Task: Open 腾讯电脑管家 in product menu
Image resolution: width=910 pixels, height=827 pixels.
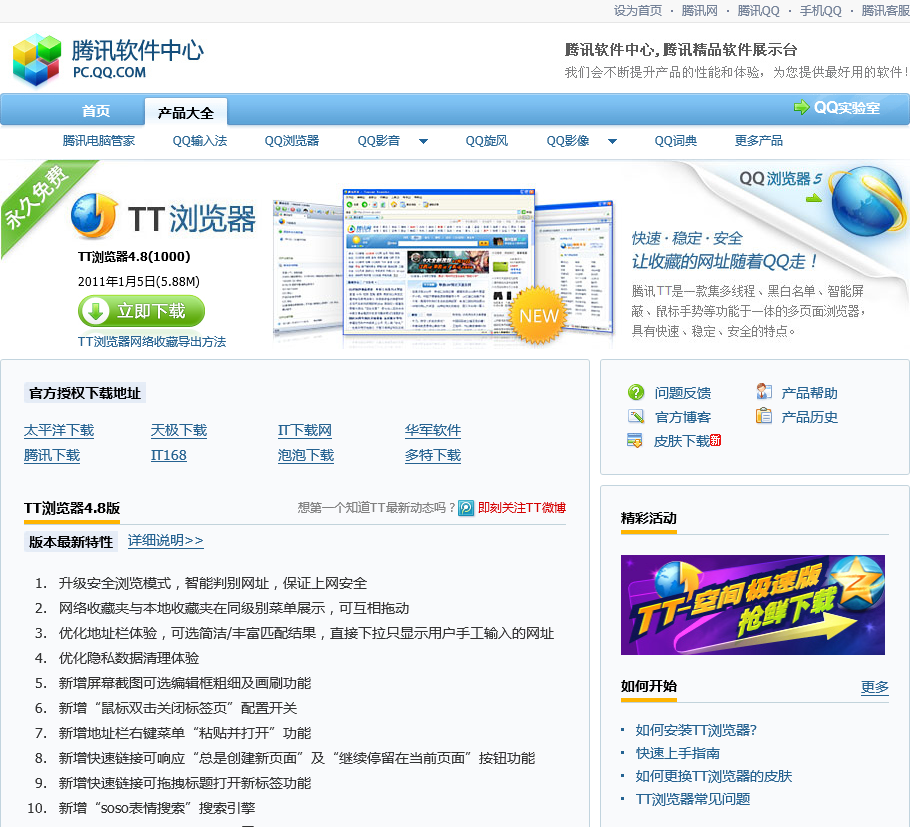Action: [99, 141]
